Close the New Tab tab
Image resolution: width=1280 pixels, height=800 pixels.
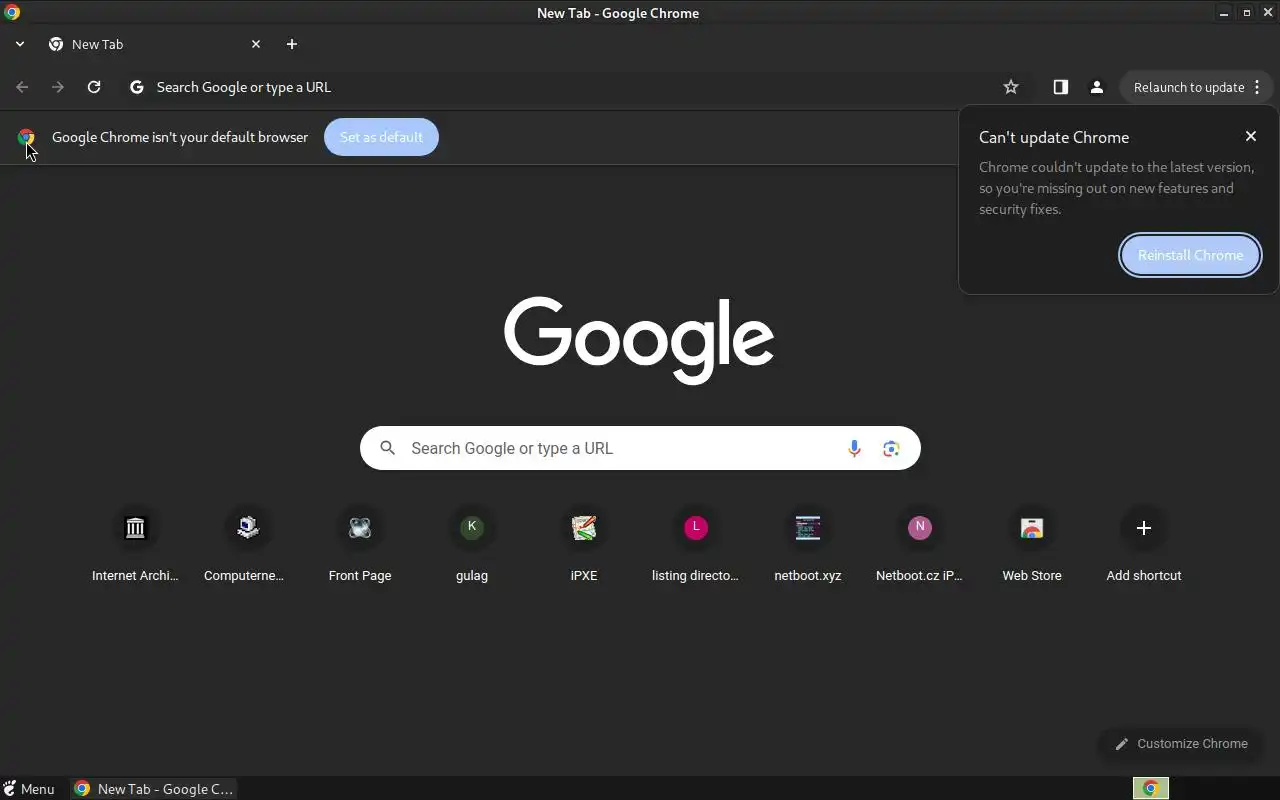pos(256,44)
